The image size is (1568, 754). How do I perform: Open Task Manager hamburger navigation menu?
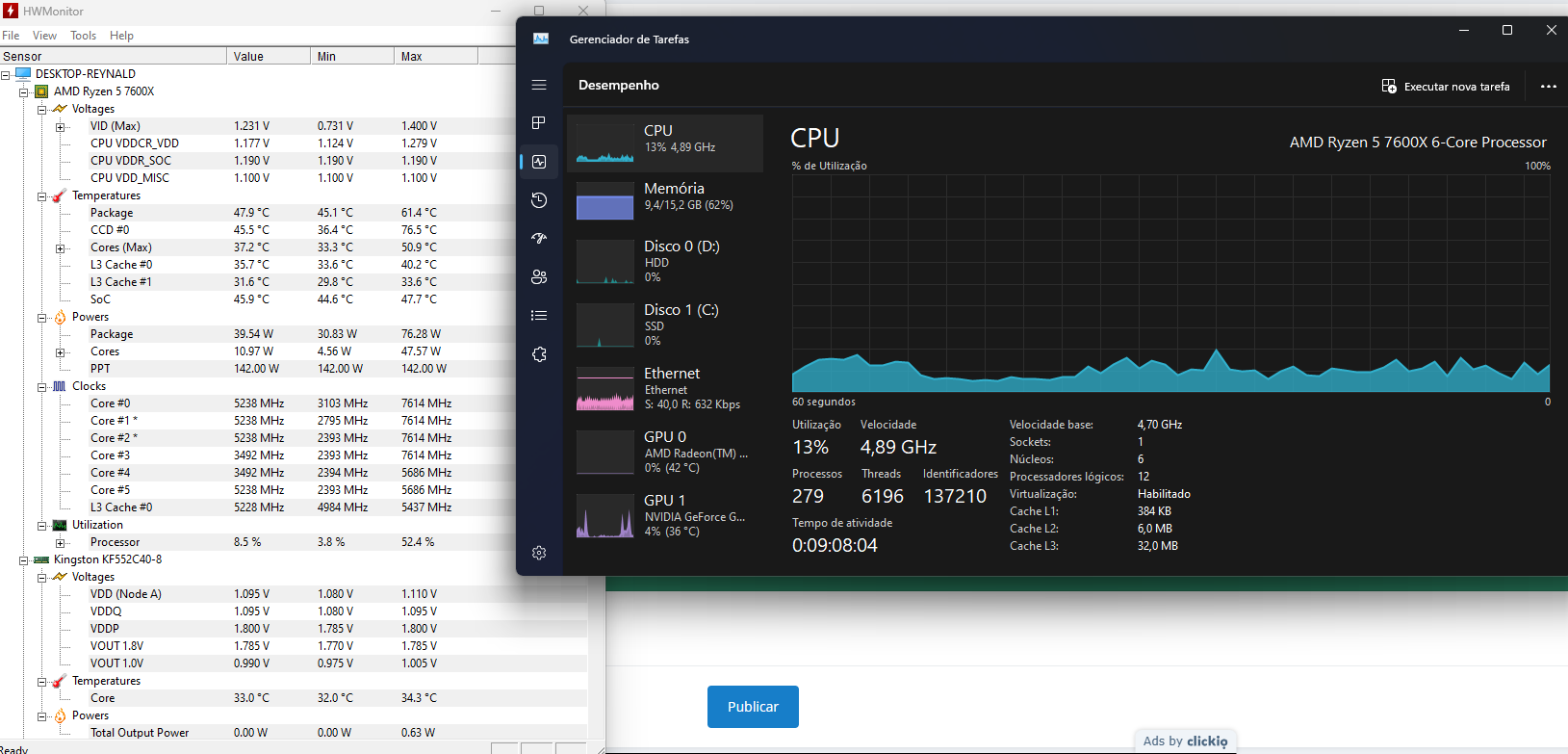(x=539, y=85)
